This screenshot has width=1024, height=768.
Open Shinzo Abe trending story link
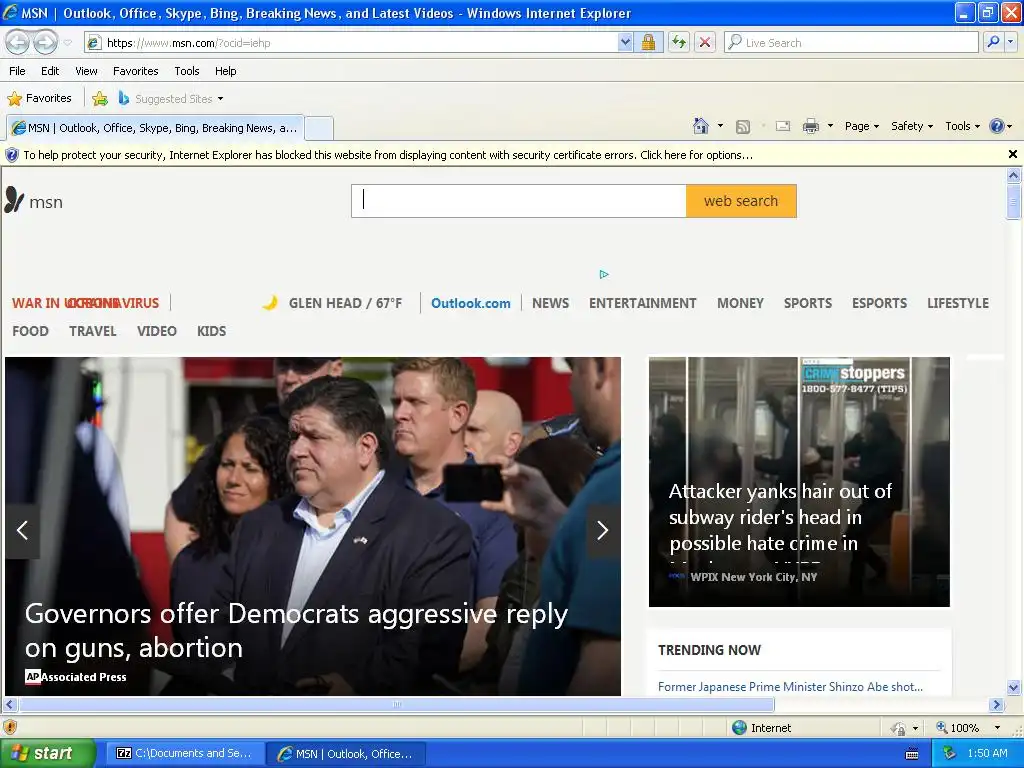pos(790,686)
